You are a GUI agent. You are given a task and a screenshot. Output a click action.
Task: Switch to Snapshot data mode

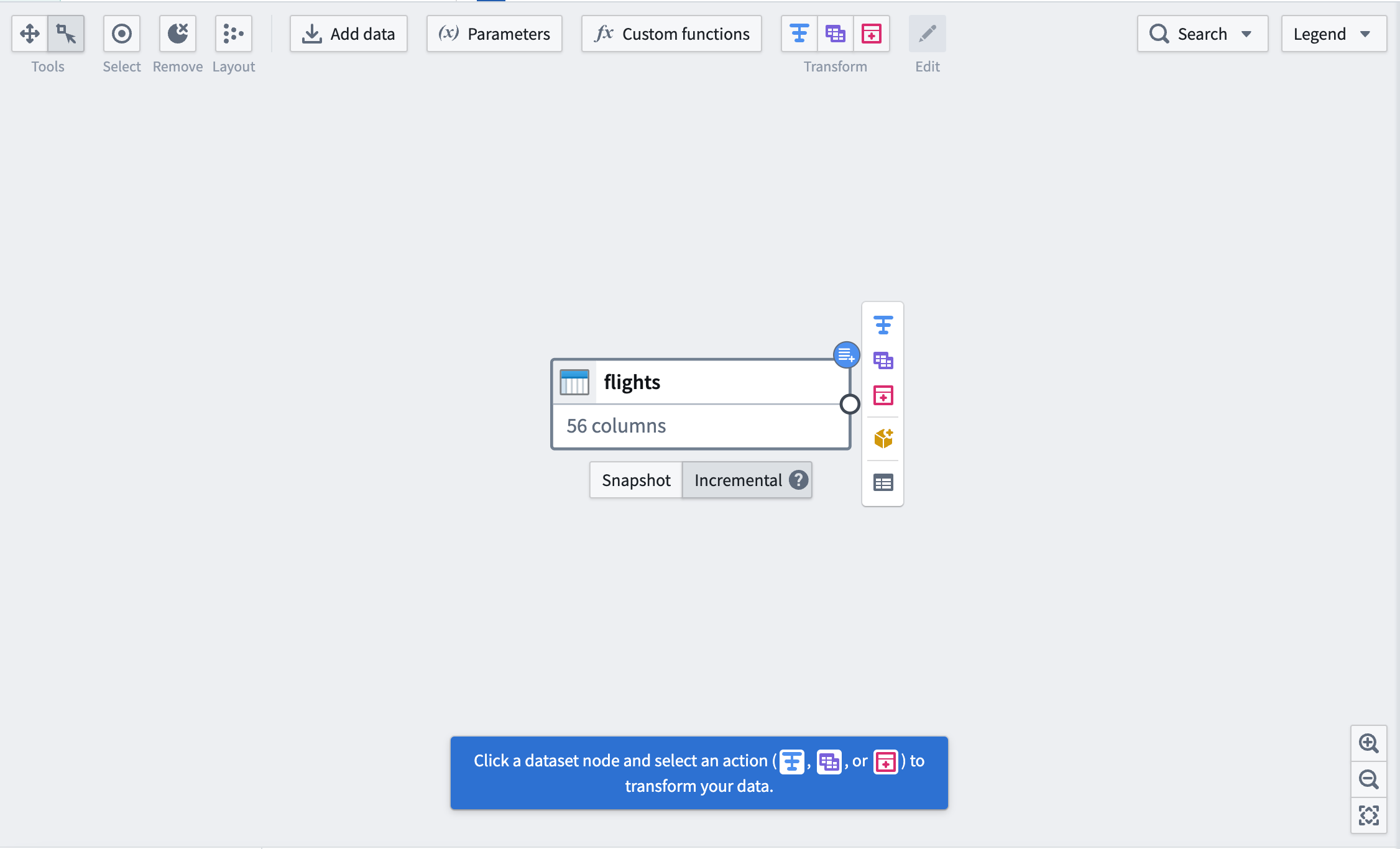(636, 479)
